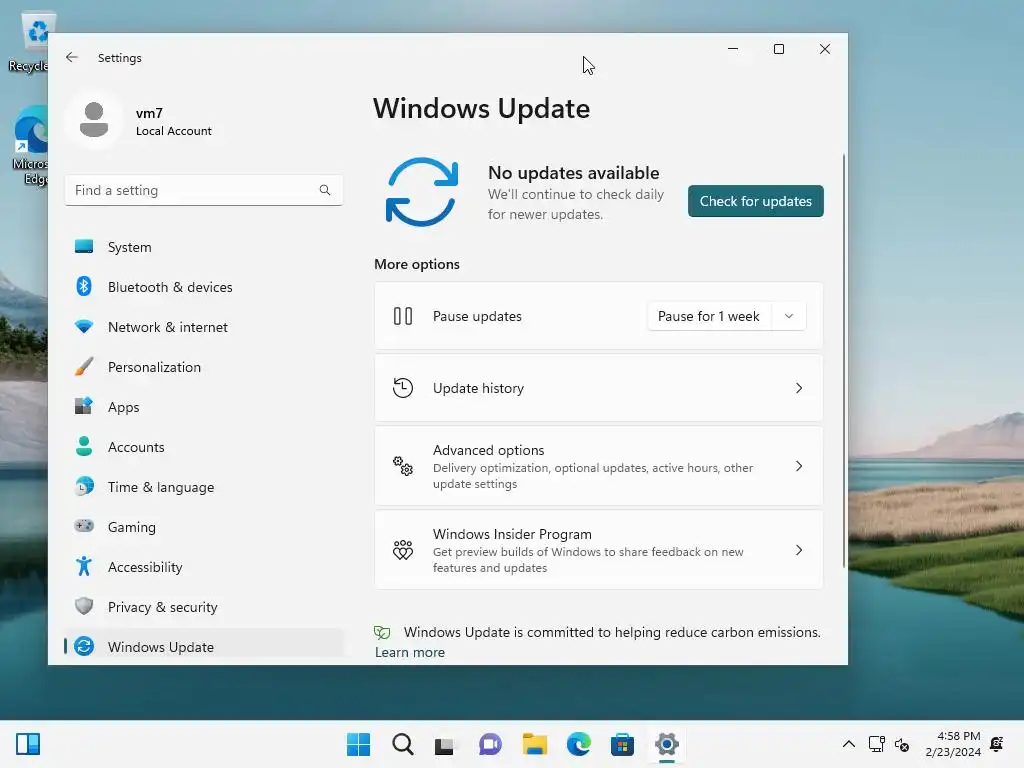Viewport: 1024px width, 768px height.
Task: Click the Time & language globe icon
Action: coord(84,487)
